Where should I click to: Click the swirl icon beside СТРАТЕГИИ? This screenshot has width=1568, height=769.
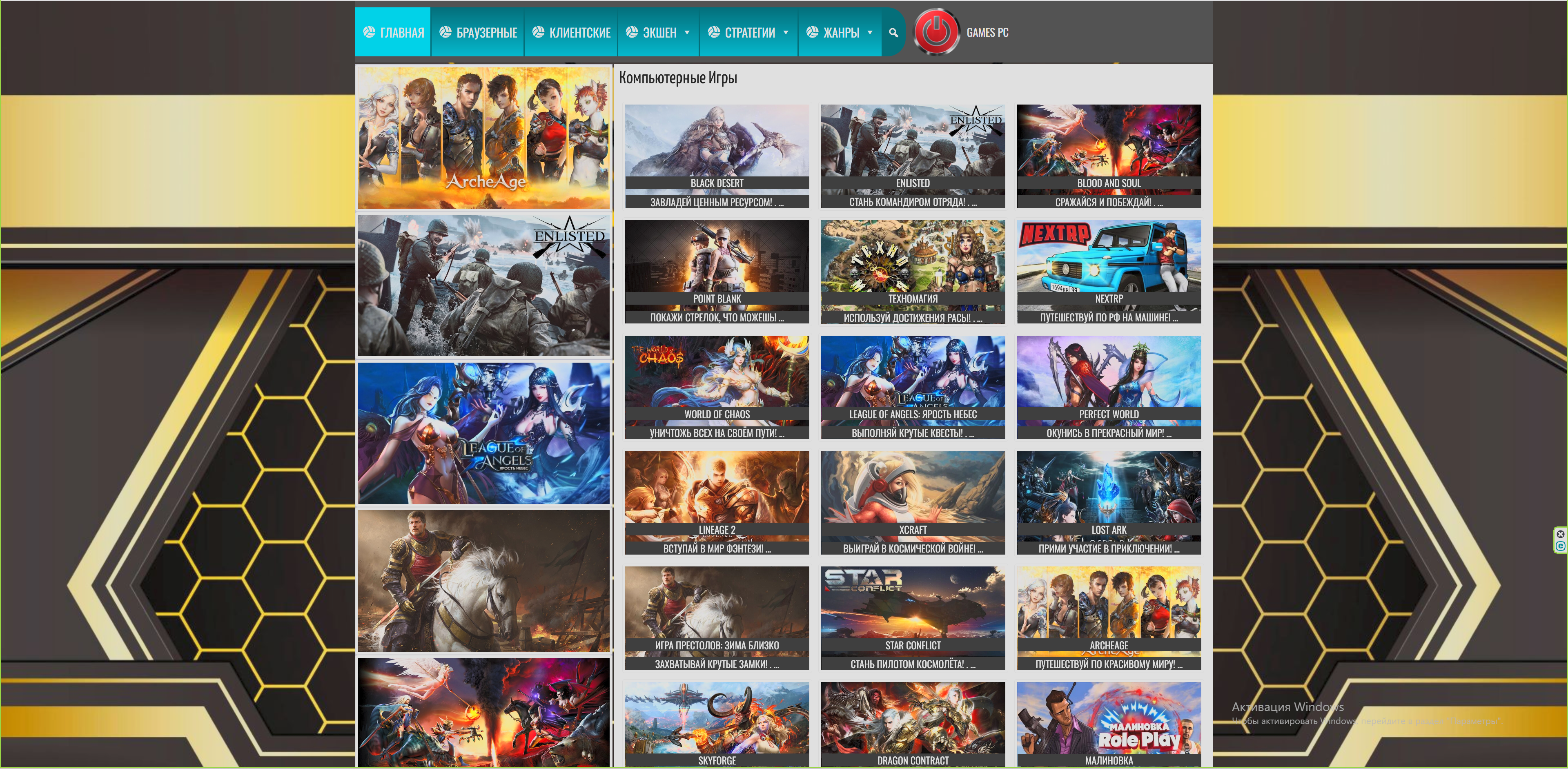pos(713,32)
